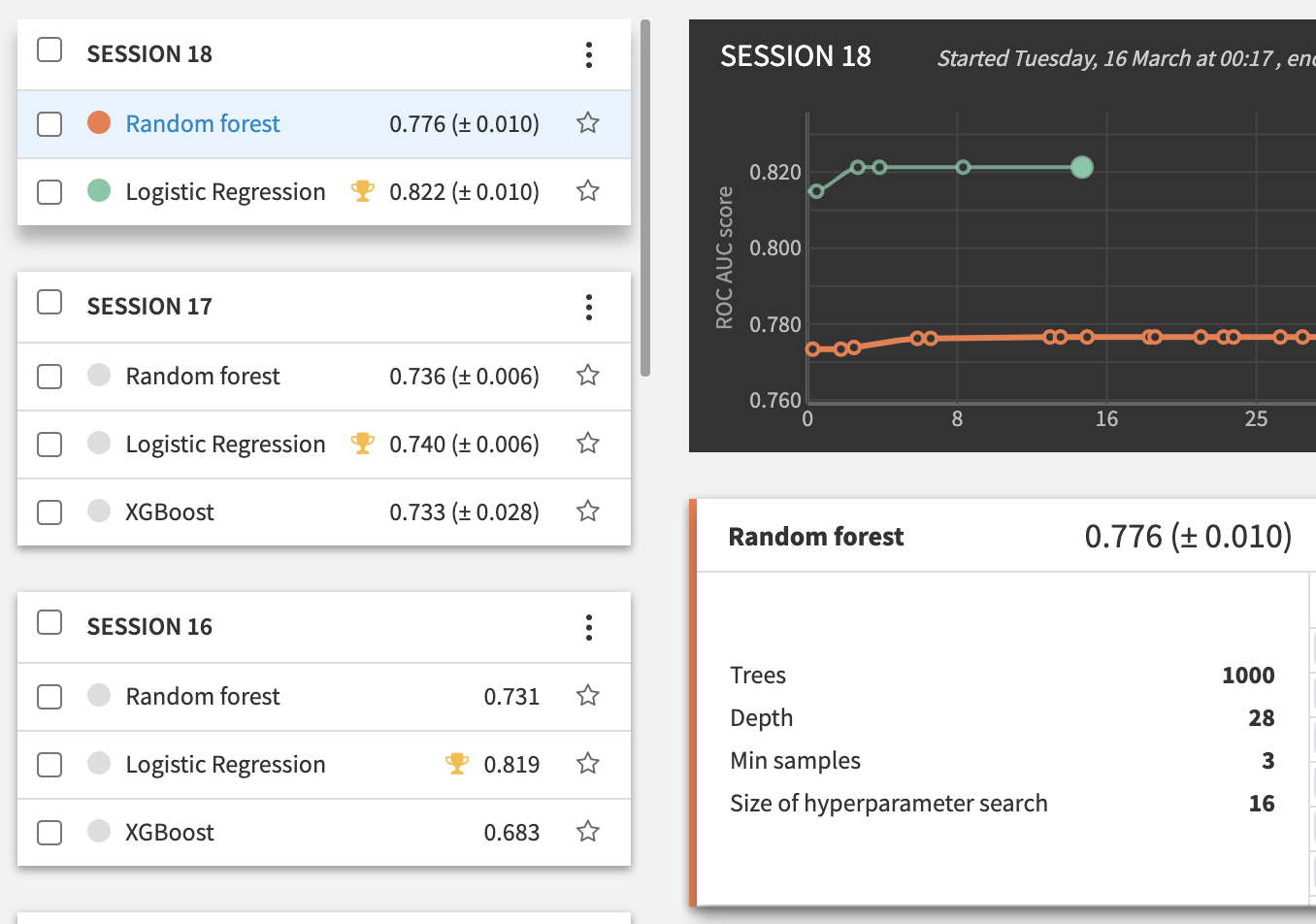Click the gray status dot for Session 16 XGBoost
The width and height of the screenshot is (1316, 924).
(x=99, y=831)
